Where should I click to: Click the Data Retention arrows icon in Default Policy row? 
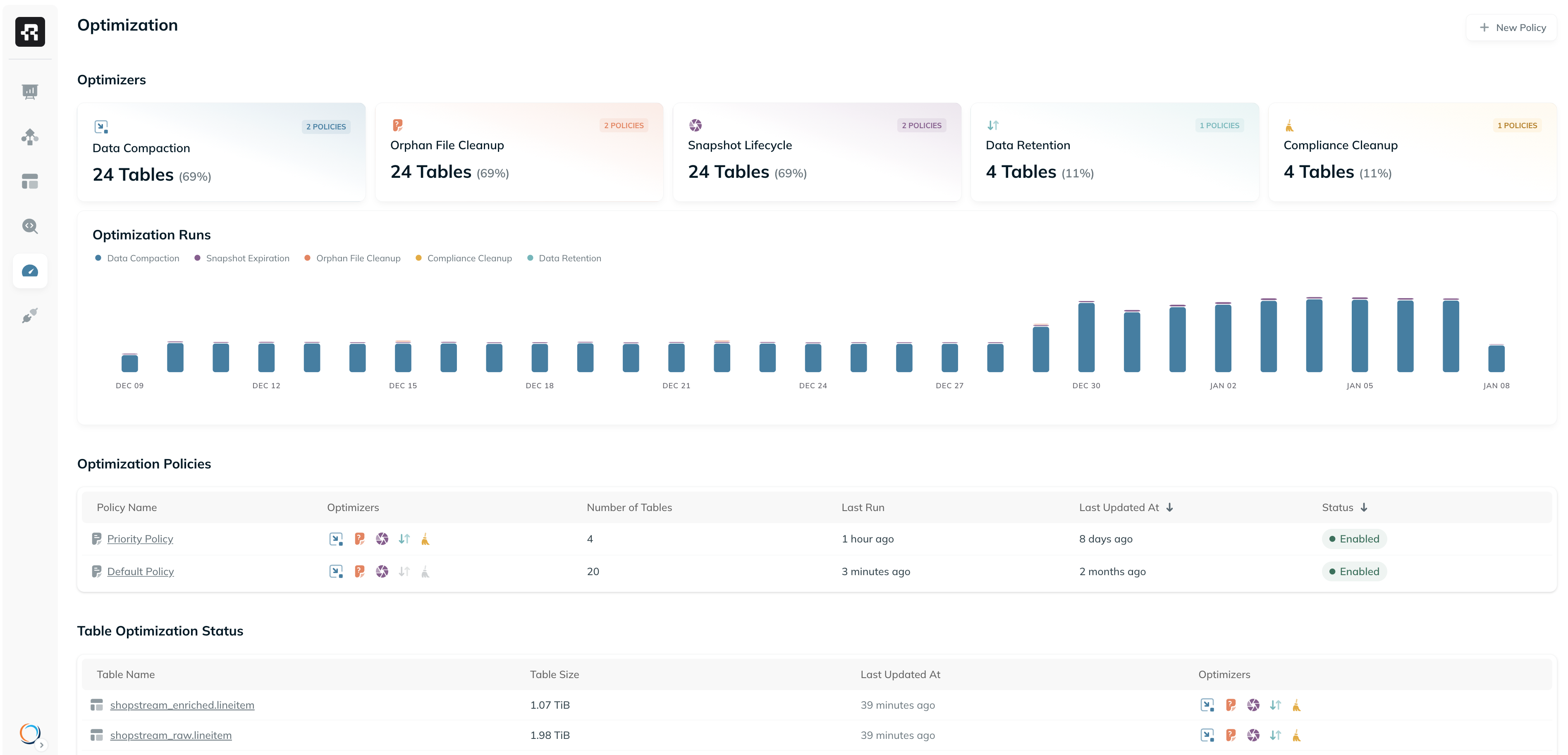(x=404, y=572)
